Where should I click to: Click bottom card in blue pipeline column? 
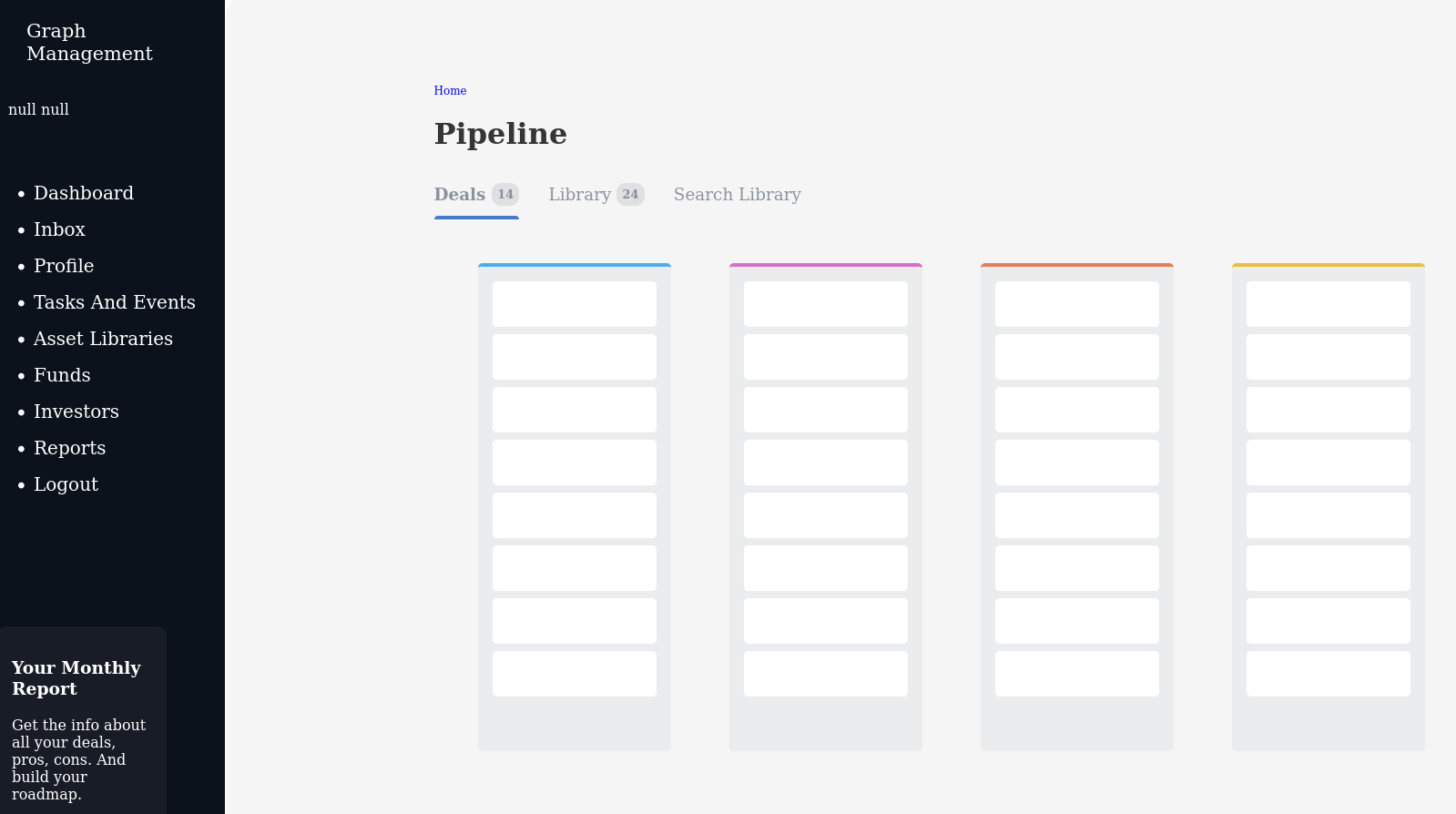click(x=574, y=674)
